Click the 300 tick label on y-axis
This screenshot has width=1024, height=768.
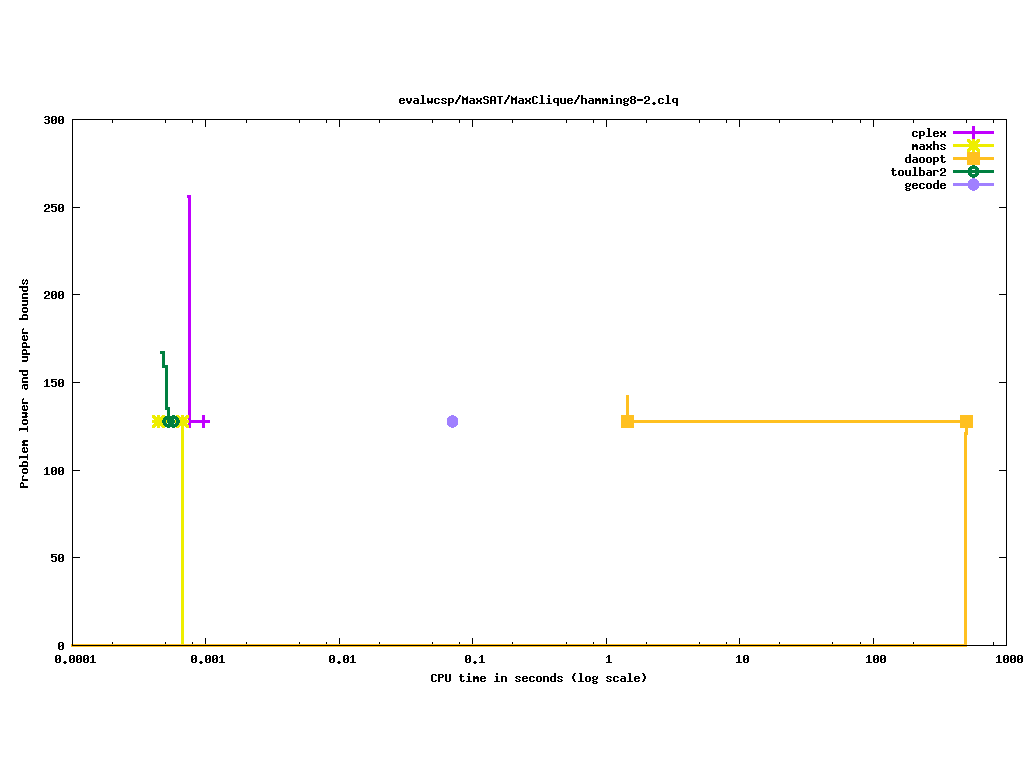pyautogui.click(x=54, y=120)
